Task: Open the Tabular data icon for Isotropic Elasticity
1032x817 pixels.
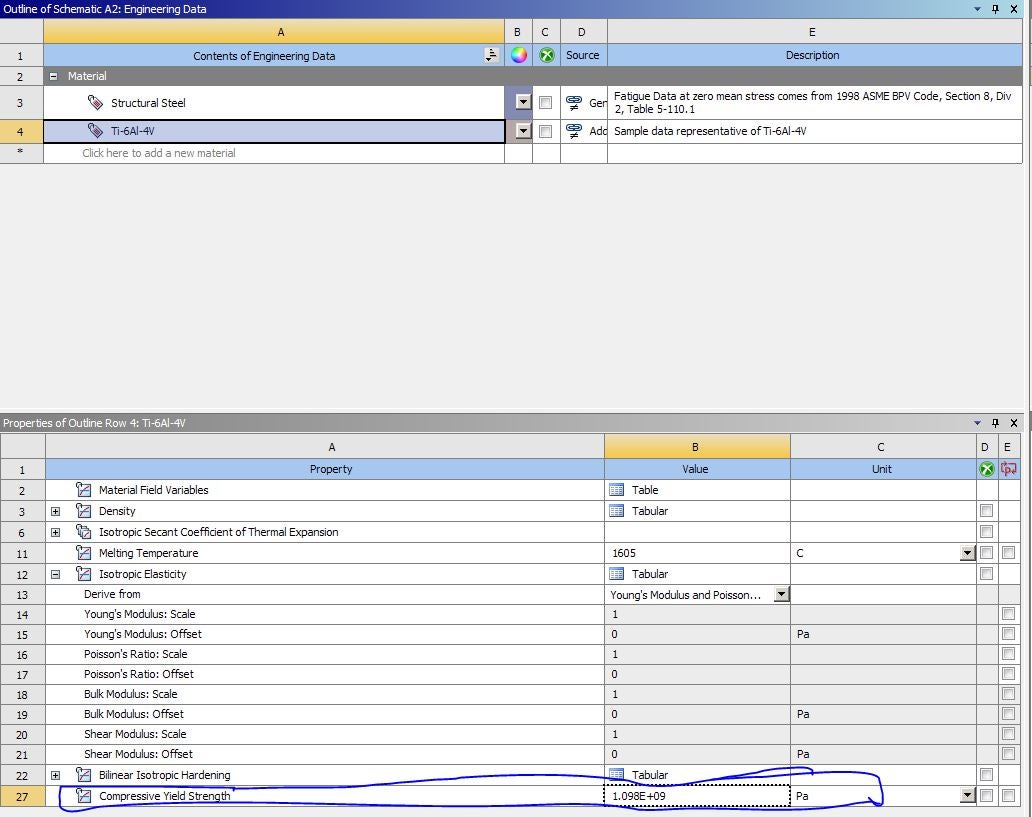Action: 617,574
